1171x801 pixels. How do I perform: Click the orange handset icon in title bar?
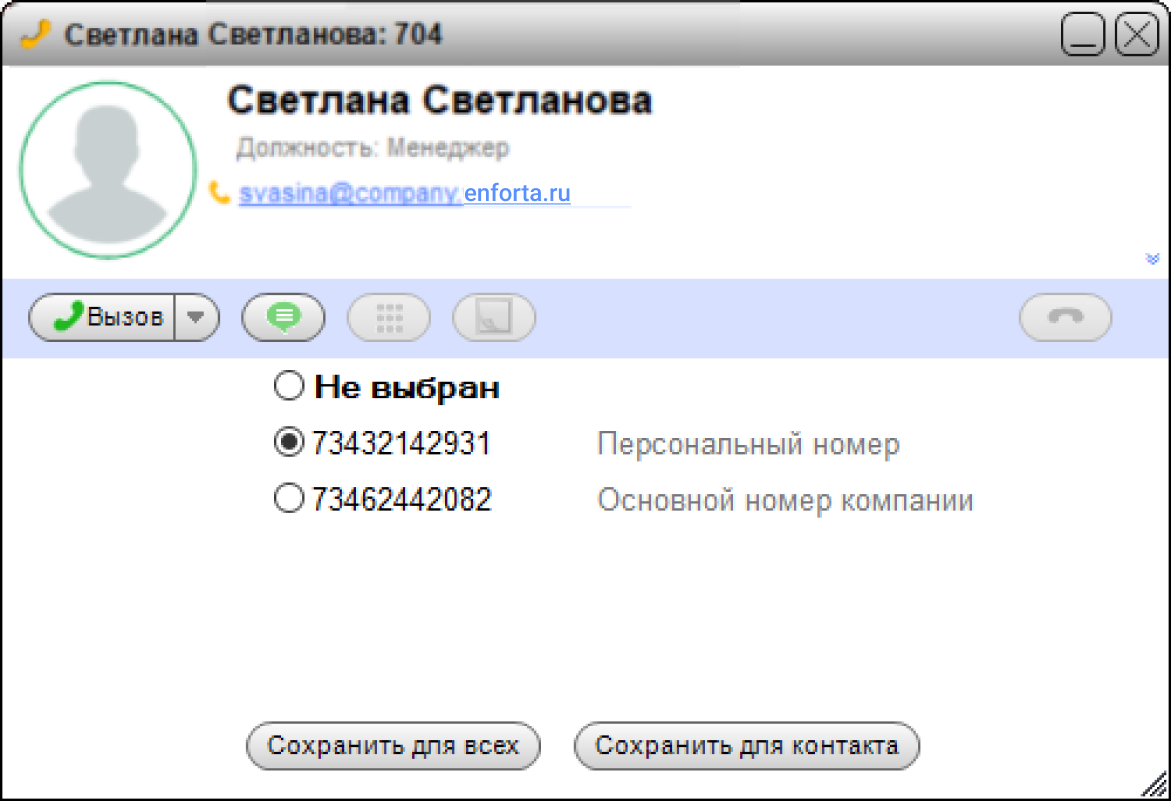click(35, 34)
